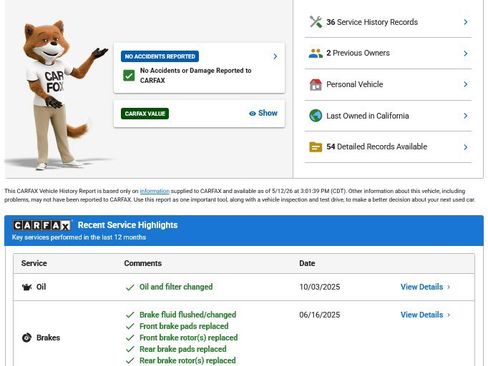Viewport: 488px width, 366px height.
Task: Click checkmark beside Rear brake rotor(s) replaced
Action: (130, 361)
